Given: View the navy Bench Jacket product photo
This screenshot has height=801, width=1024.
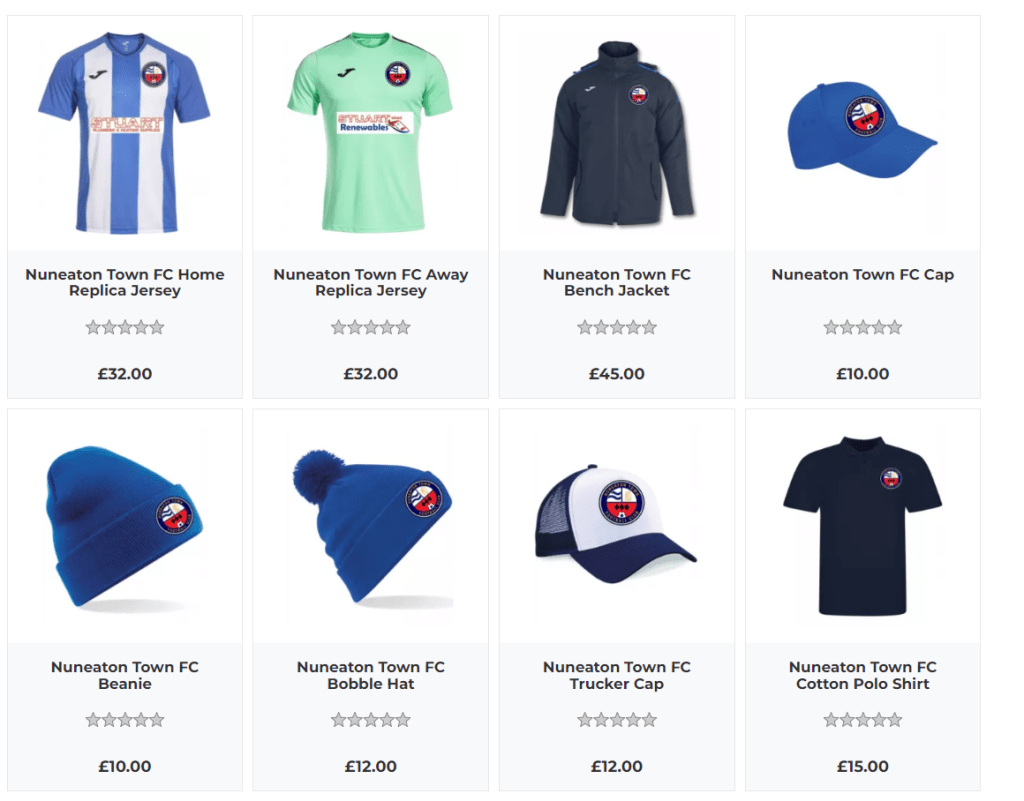Looking at the screenshot, I should pyautogui.click(x=617, y=133).
